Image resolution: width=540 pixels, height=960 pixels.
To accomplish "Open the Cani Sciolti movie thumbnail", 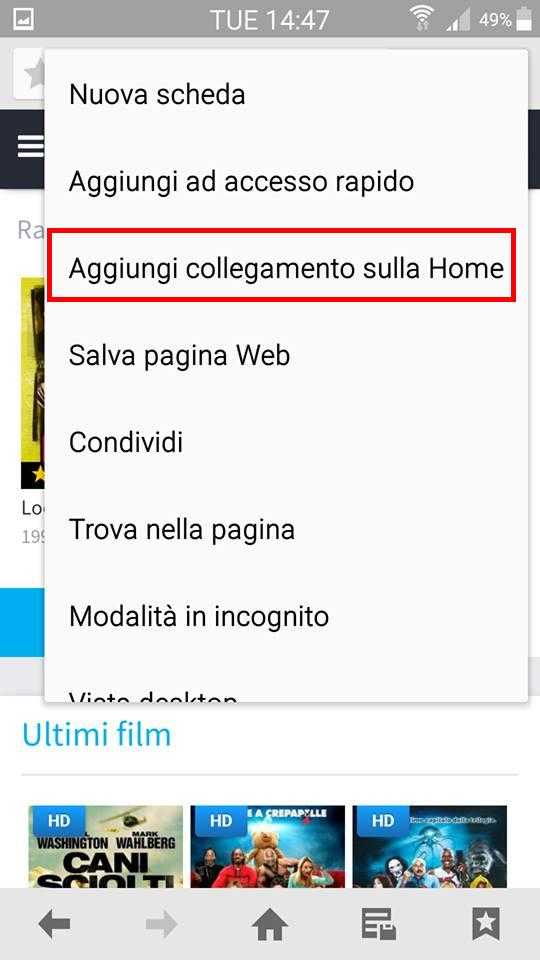I will click(106, 846).
